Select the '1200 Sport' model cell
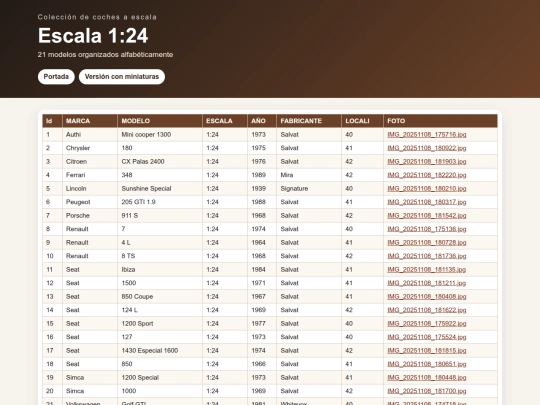The image size is (540, 405). tap(160, 324)
